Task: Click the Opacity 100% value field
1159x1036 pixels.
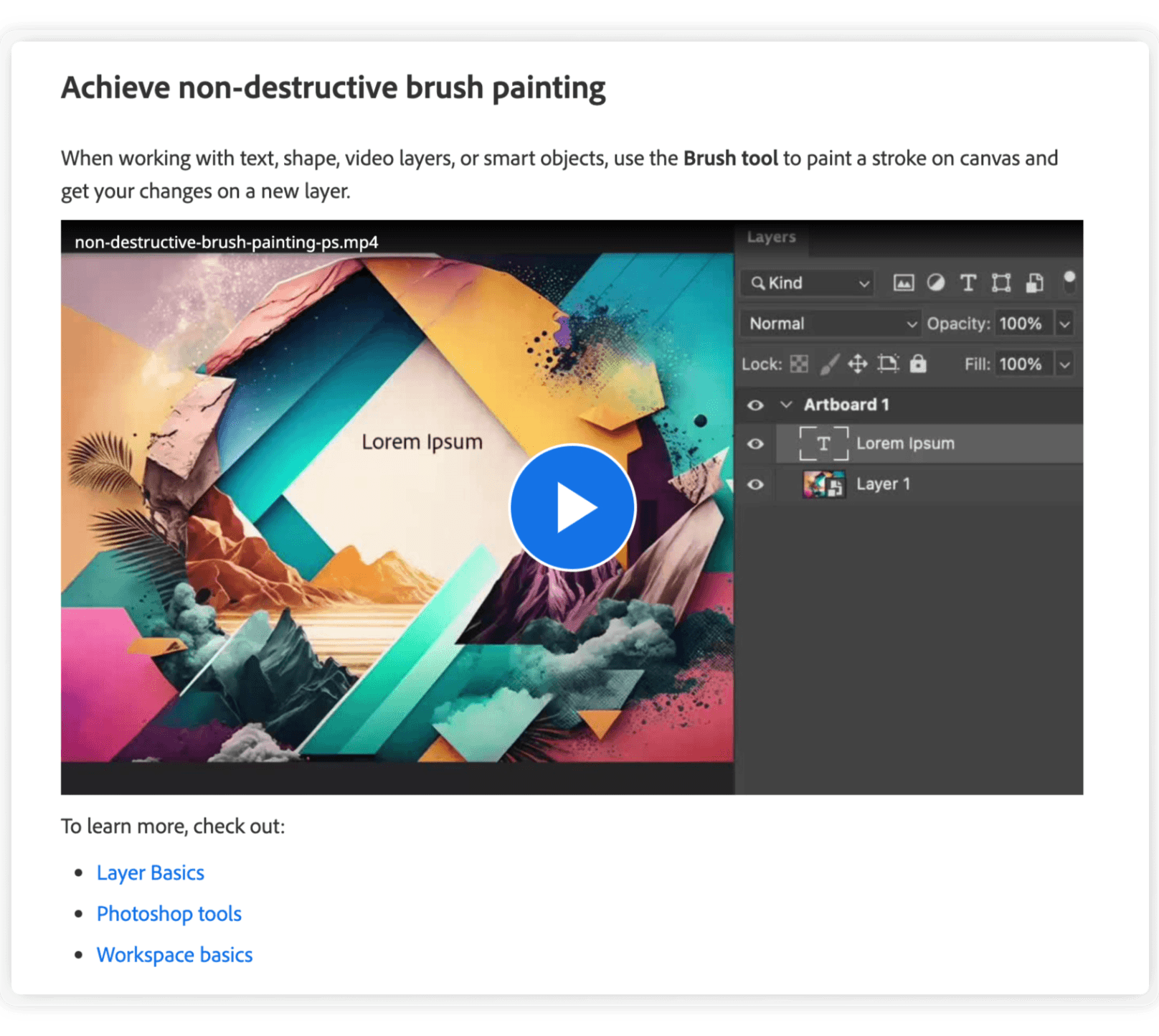Action: coord(1023,324)
